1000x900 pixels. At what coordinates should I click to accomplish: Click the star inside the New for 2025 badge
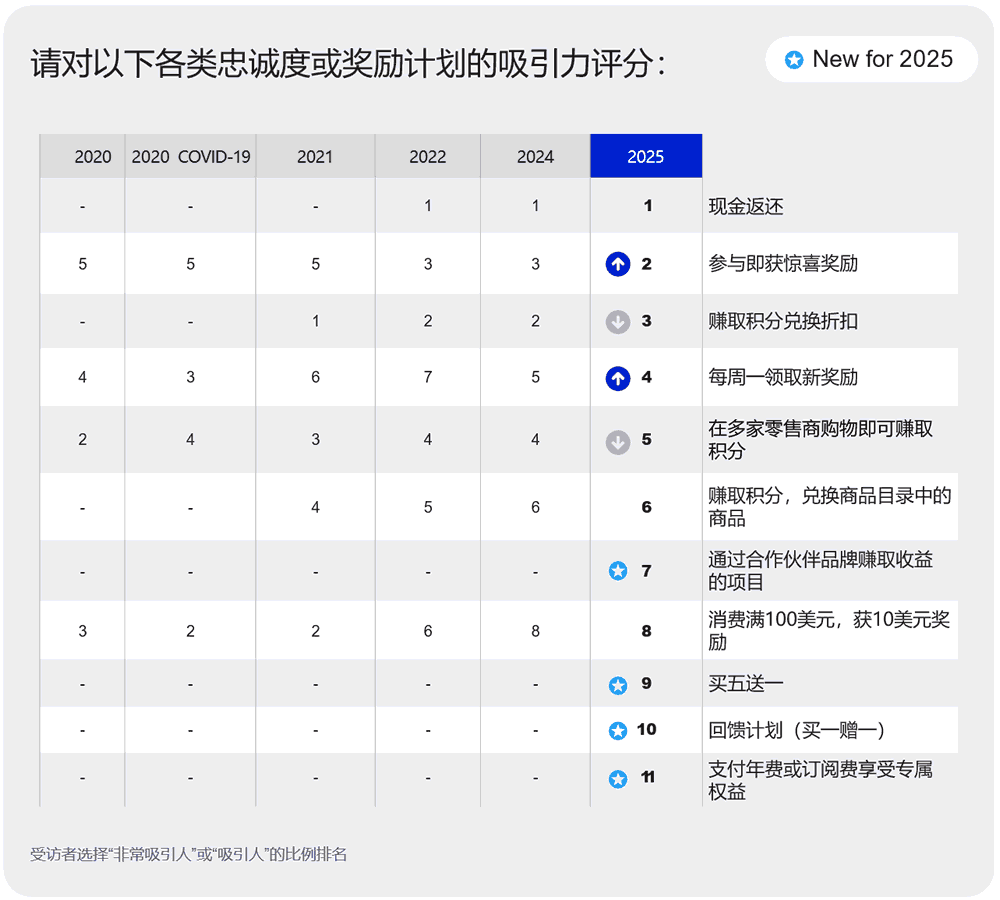(x=793, y=59)
